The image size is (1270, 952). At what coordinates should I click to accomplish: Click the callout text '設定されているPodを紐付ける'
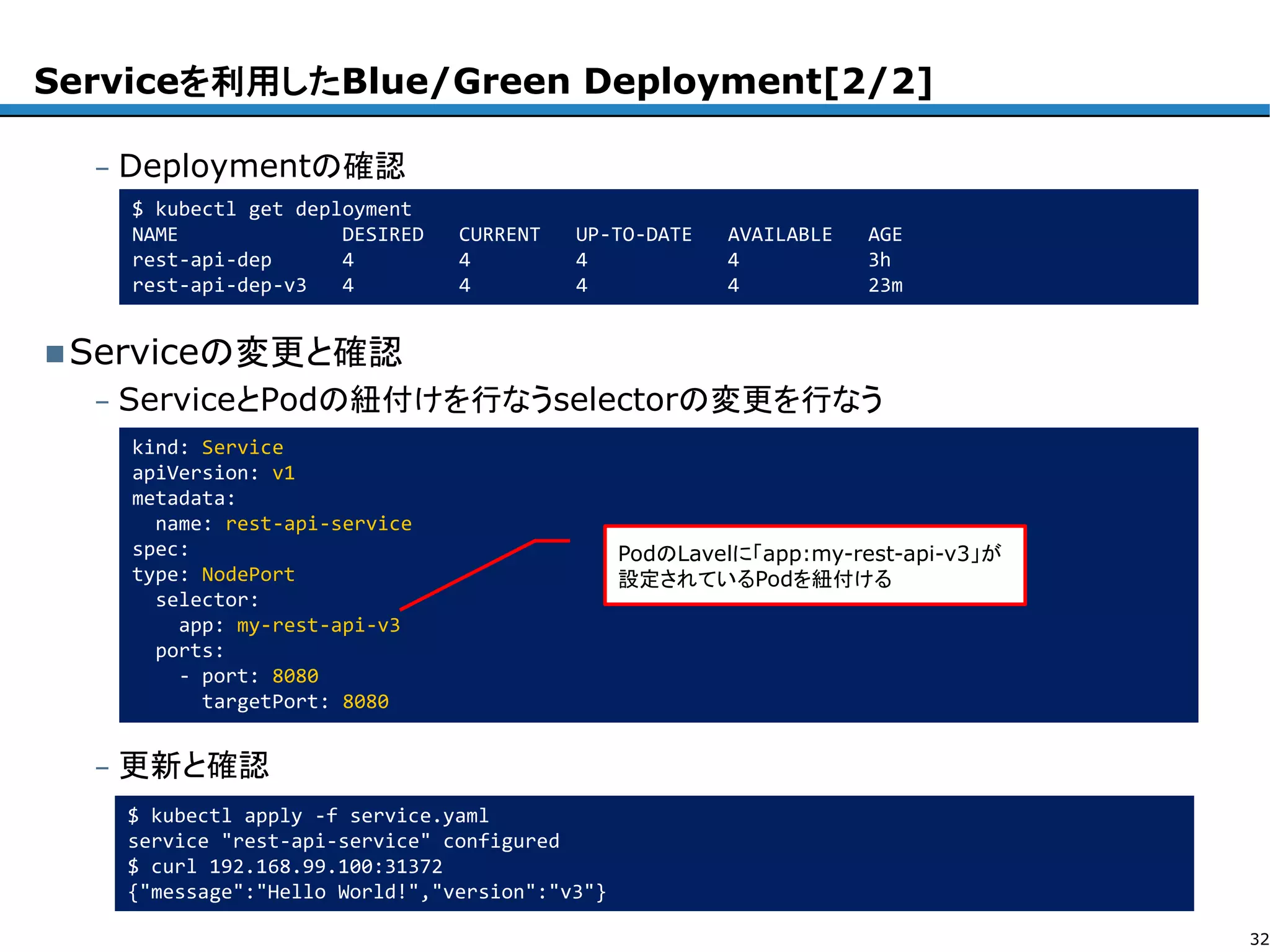point(755,580)
